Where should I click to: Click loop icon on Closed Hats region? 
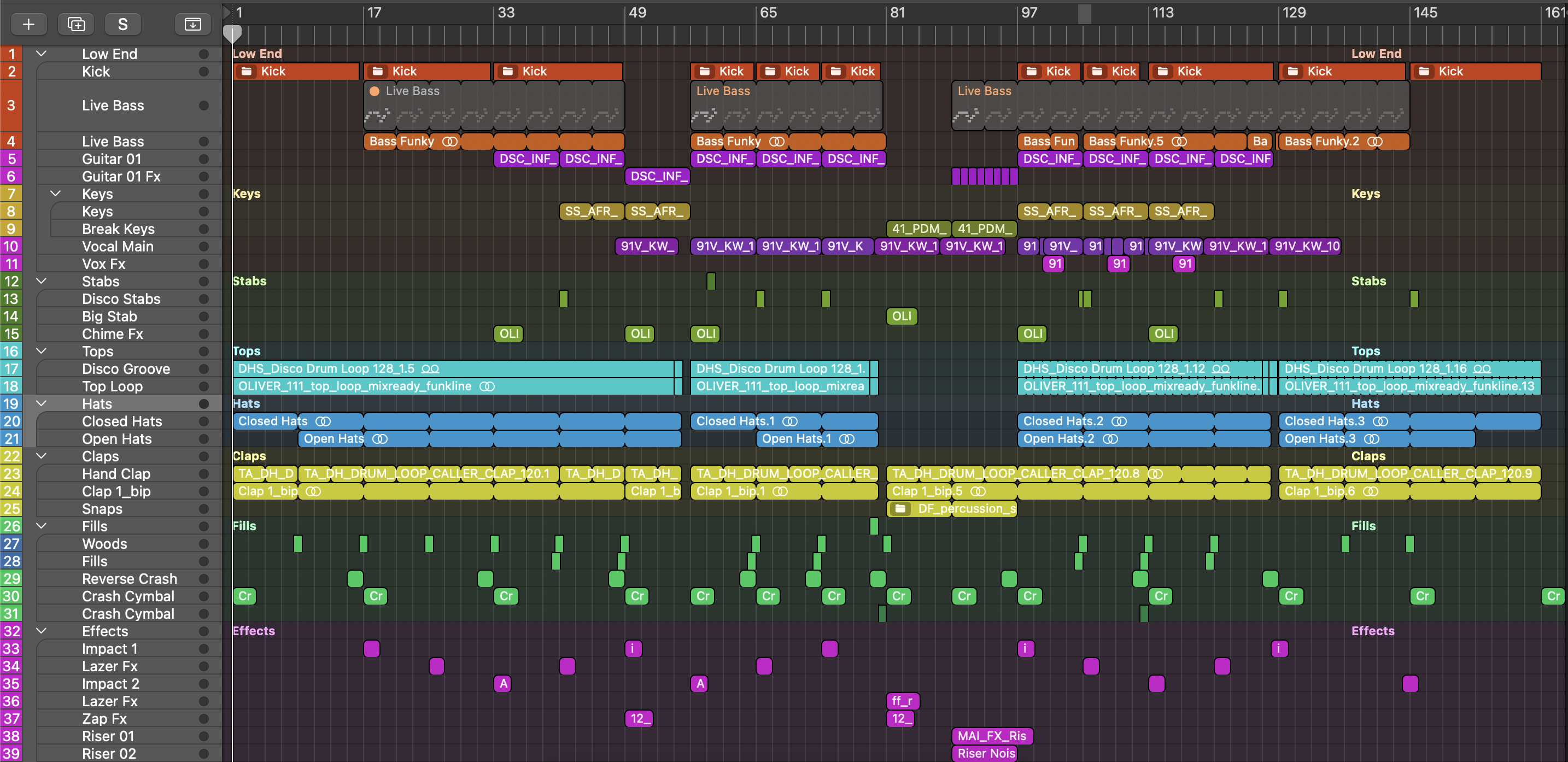pyautogui.click(x=323, y=421)
